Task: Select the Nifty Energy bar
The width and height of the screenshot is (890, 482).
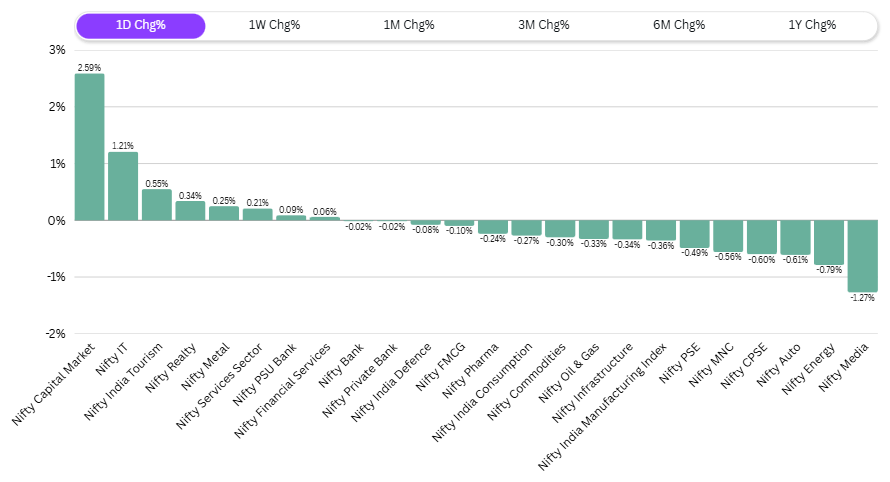Action: 829,242
